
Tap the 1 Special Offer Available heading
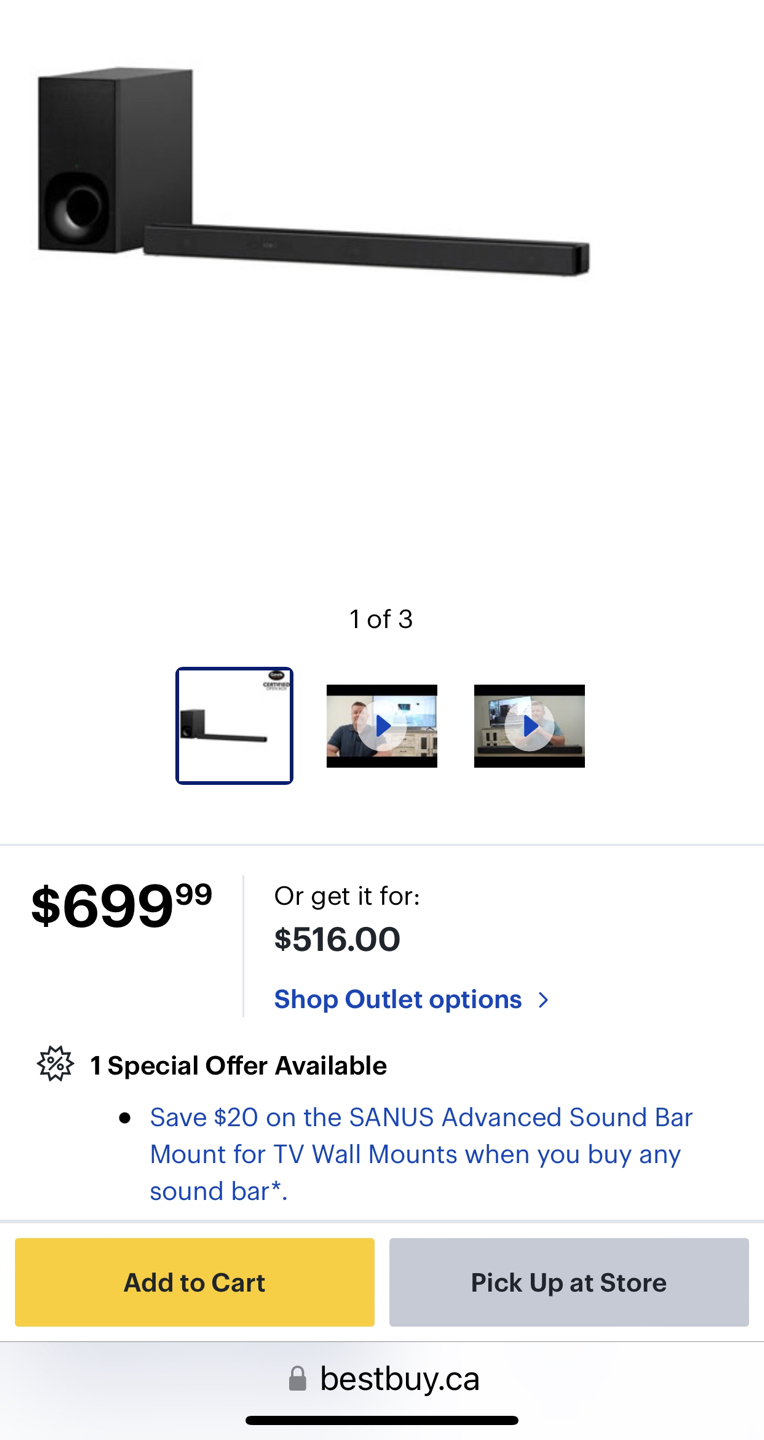pyautogui.click(x=238, y=1065)
